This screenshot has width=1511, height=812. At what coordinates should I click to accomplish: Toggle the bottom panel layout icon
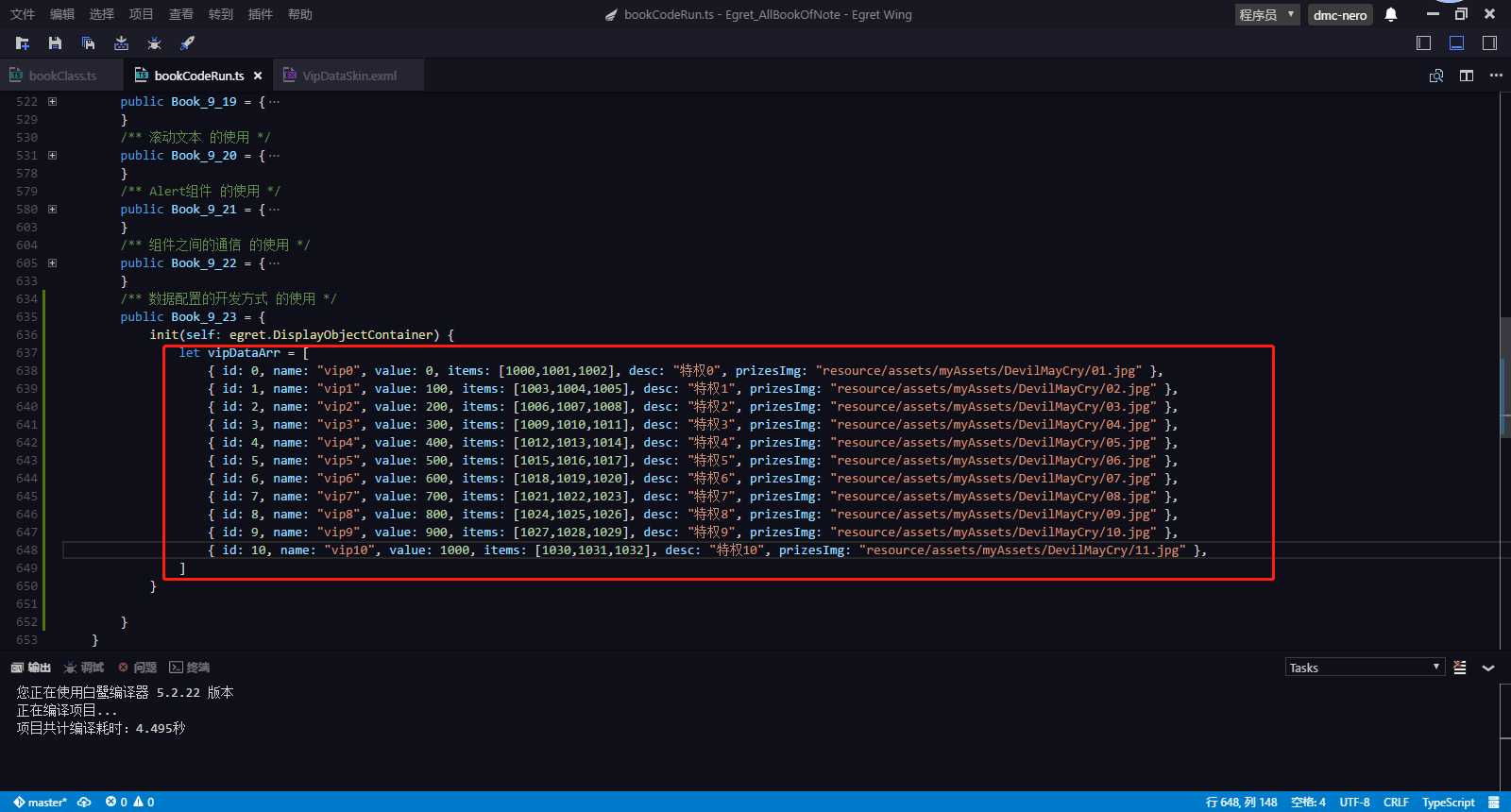(x=1456, y=42)
